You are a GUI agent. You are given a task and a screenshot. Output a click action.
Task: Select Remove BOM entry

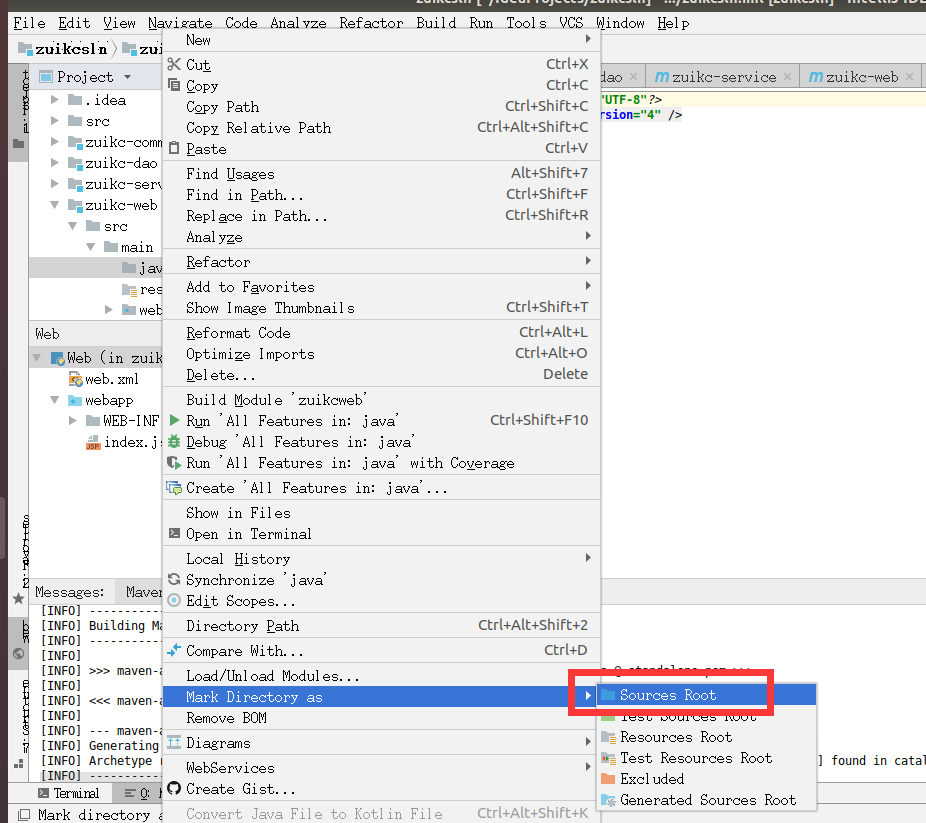382,718
